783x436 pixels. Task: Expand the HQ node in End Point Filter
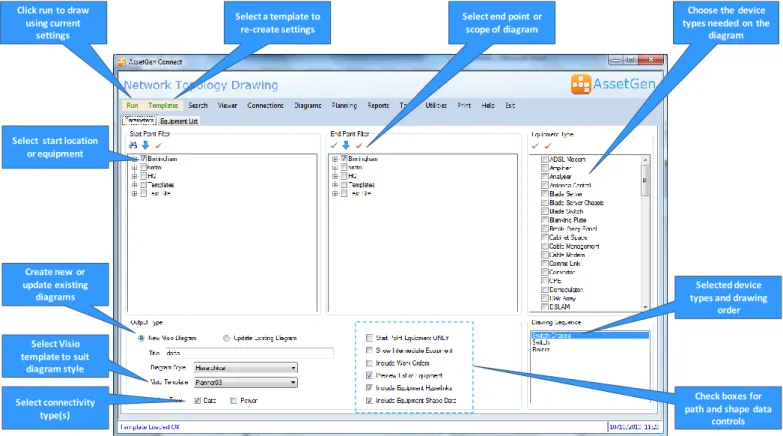pyautogui.click(x=335, y=176)
